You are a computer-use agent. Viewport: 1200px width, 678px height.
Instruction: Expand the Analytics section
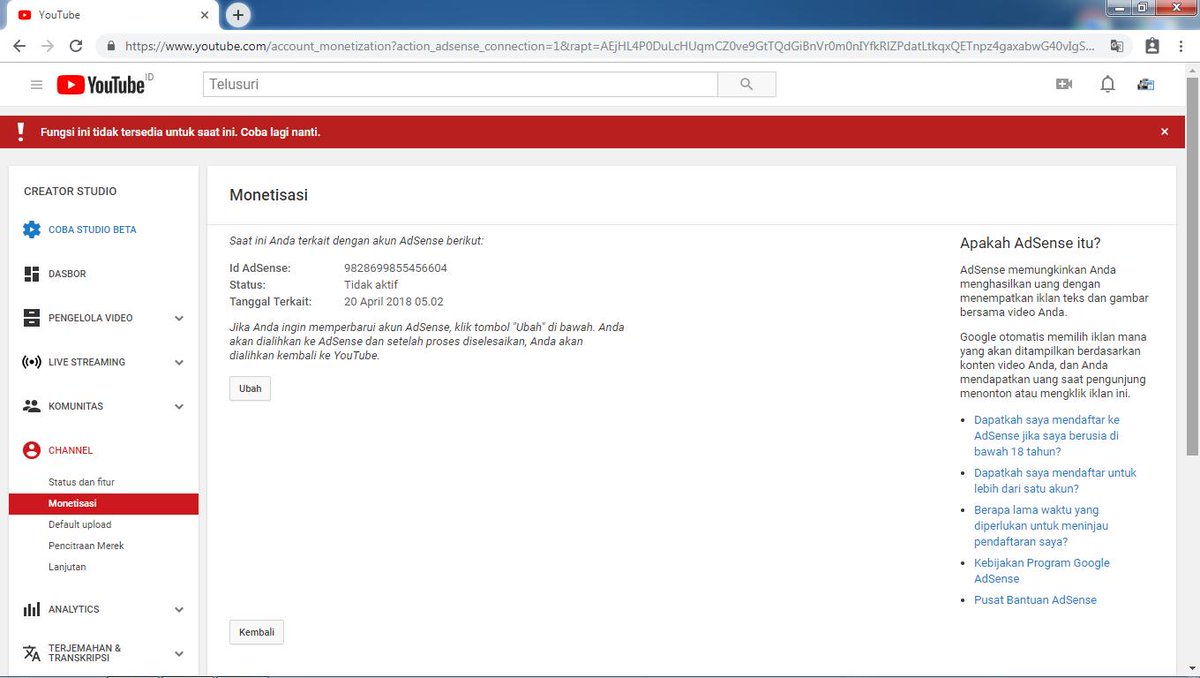pyautogui.click(x=179, y=609)
